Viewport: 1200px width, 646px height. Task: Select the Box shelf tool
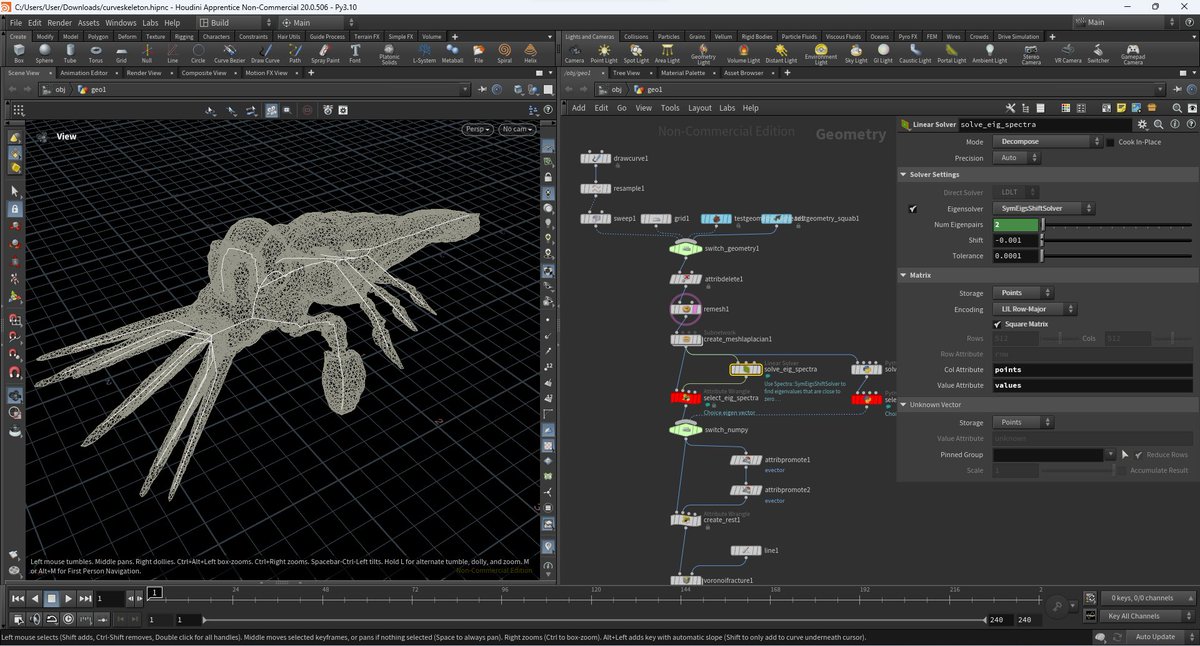(x=19, y=53)
